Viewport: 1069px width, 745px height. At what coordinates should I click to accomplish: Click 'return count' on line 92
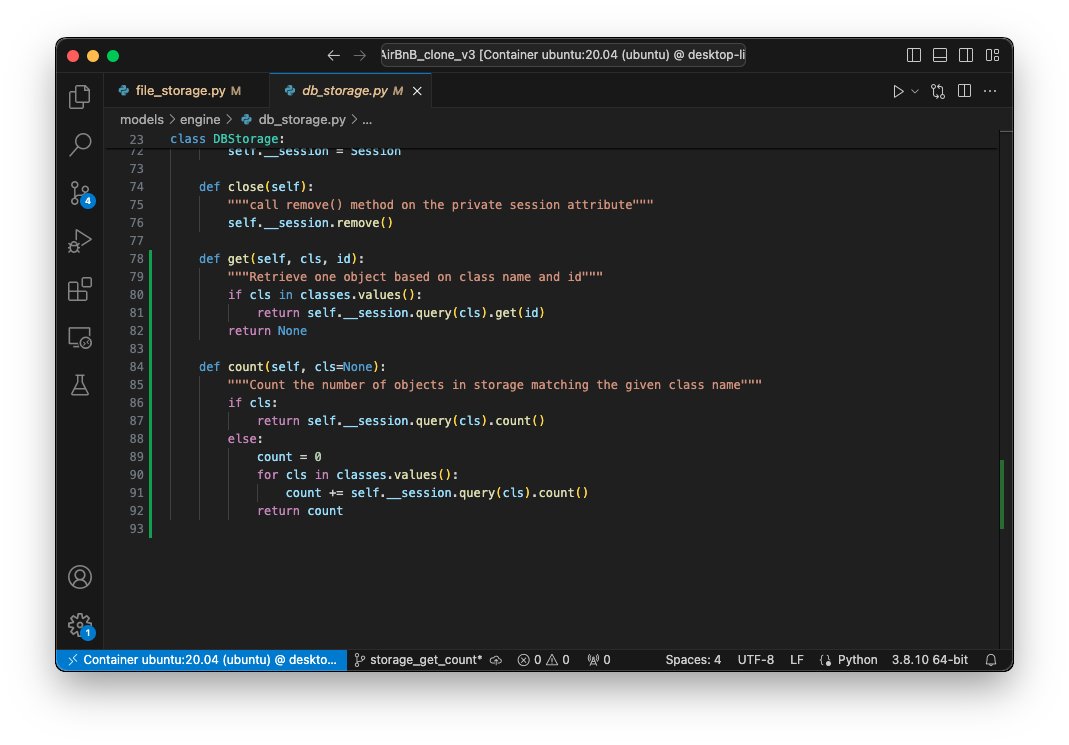(300, 511)
